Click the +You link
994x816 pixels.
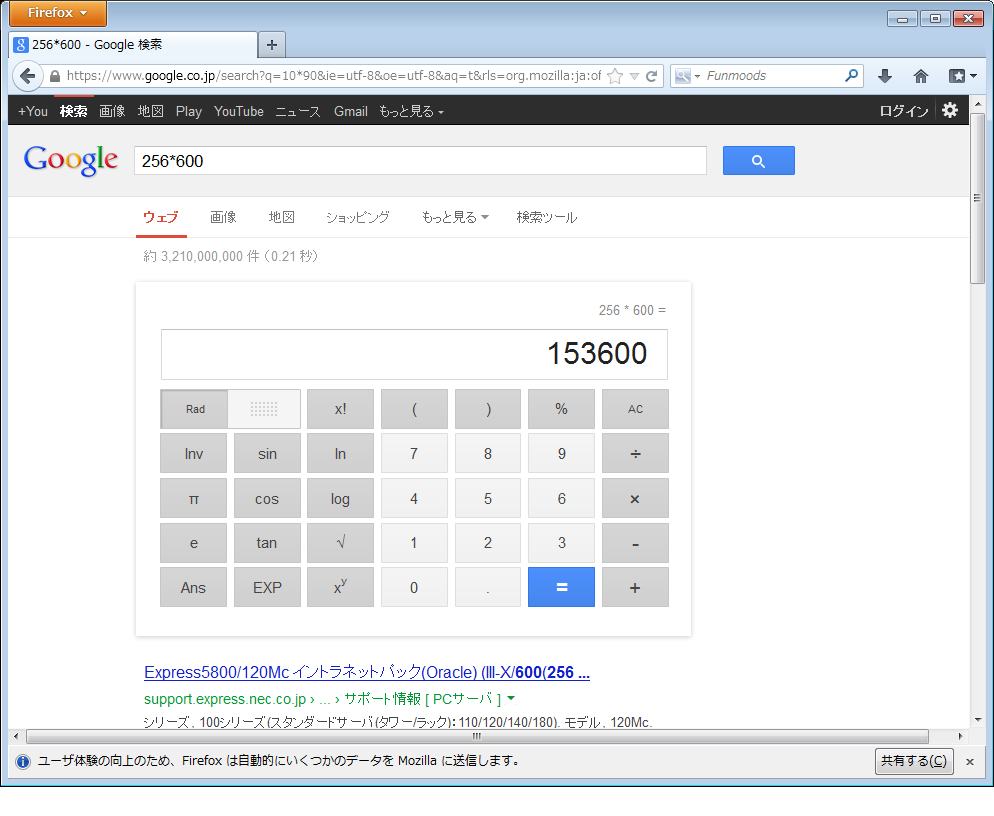tap(33, 112)
